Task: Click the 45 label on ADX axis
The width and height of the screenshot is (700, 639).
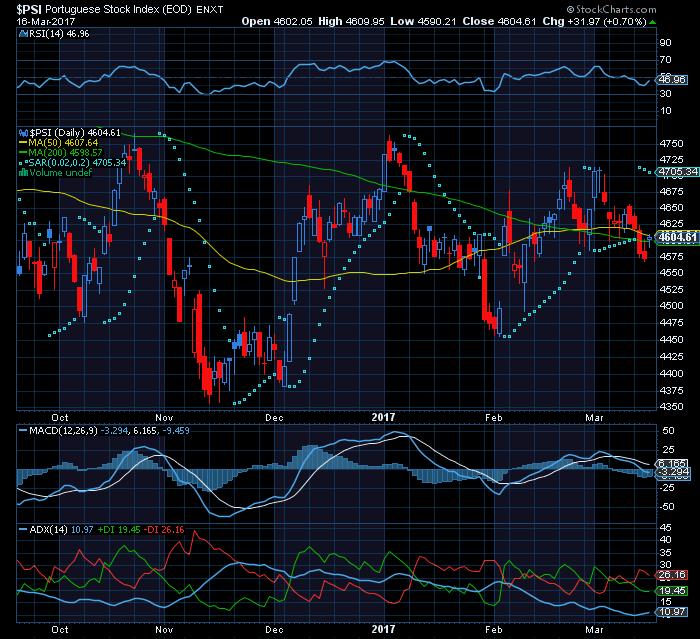Action: 666,528
